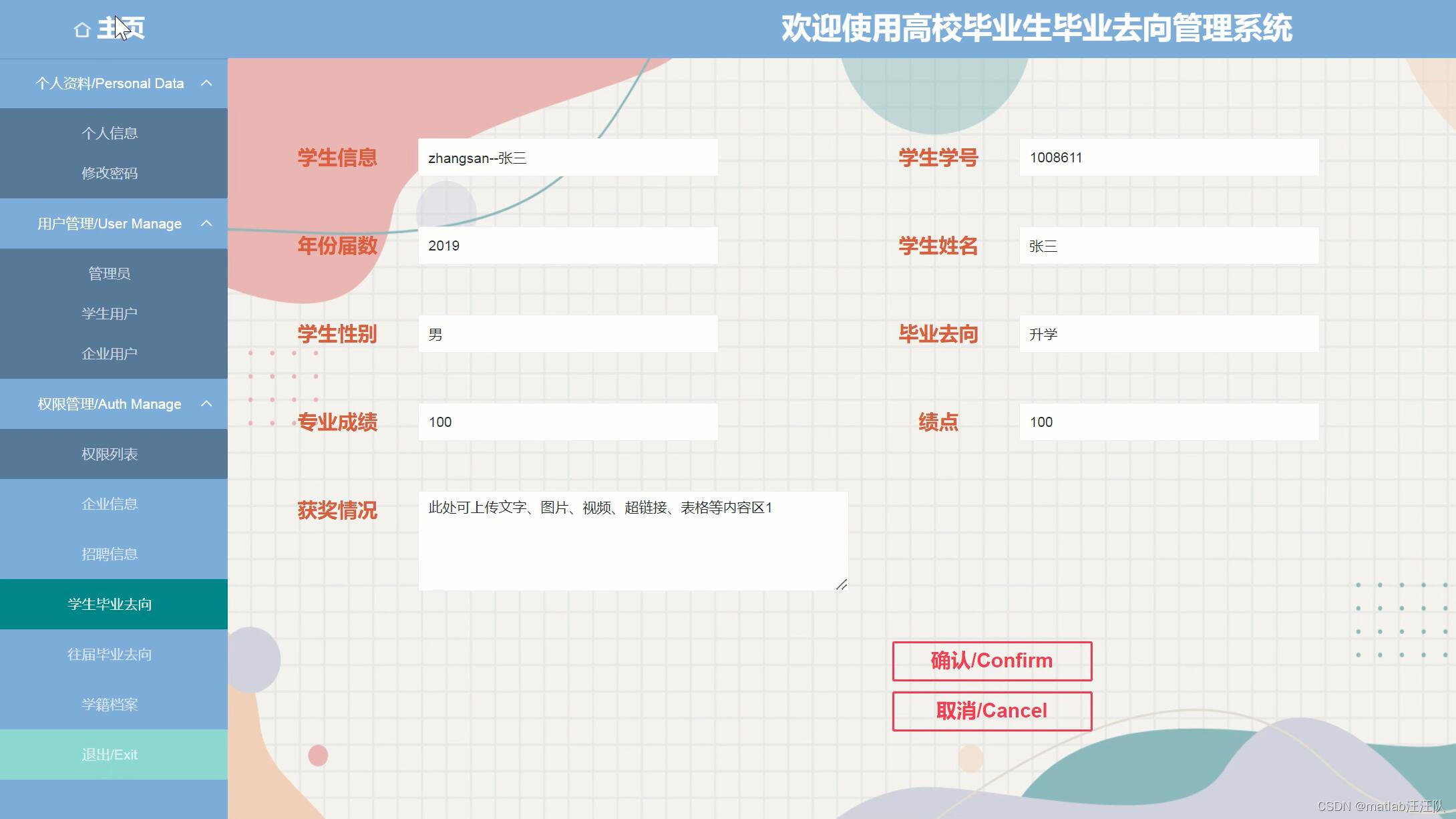Screen dimensions: 1456x819
Task: Open the 个人信息 menu item
Action: (x=110, y=133)
